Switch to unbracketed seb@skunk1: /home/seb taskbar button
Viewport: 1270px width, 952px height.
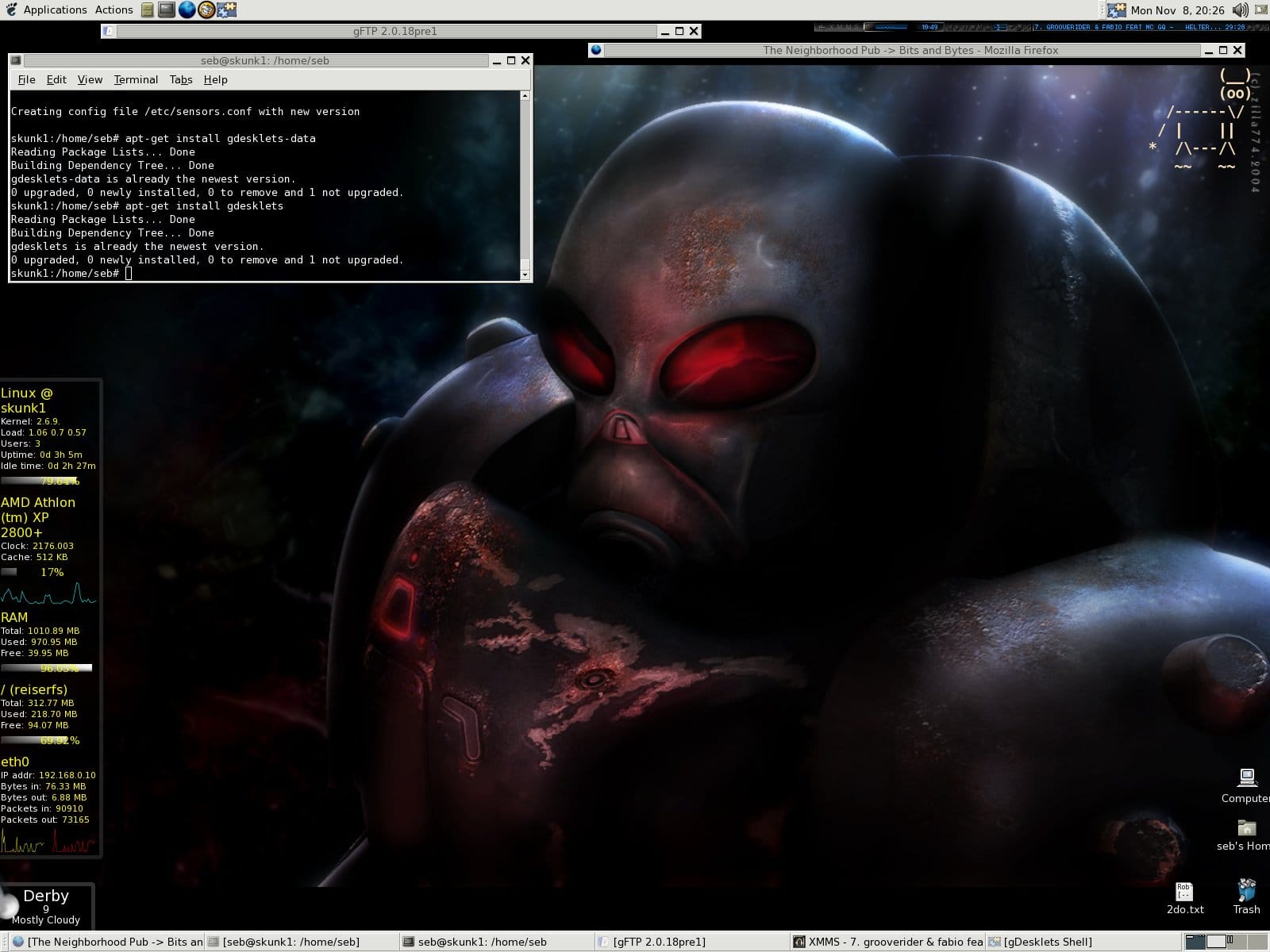pos(497,942)
